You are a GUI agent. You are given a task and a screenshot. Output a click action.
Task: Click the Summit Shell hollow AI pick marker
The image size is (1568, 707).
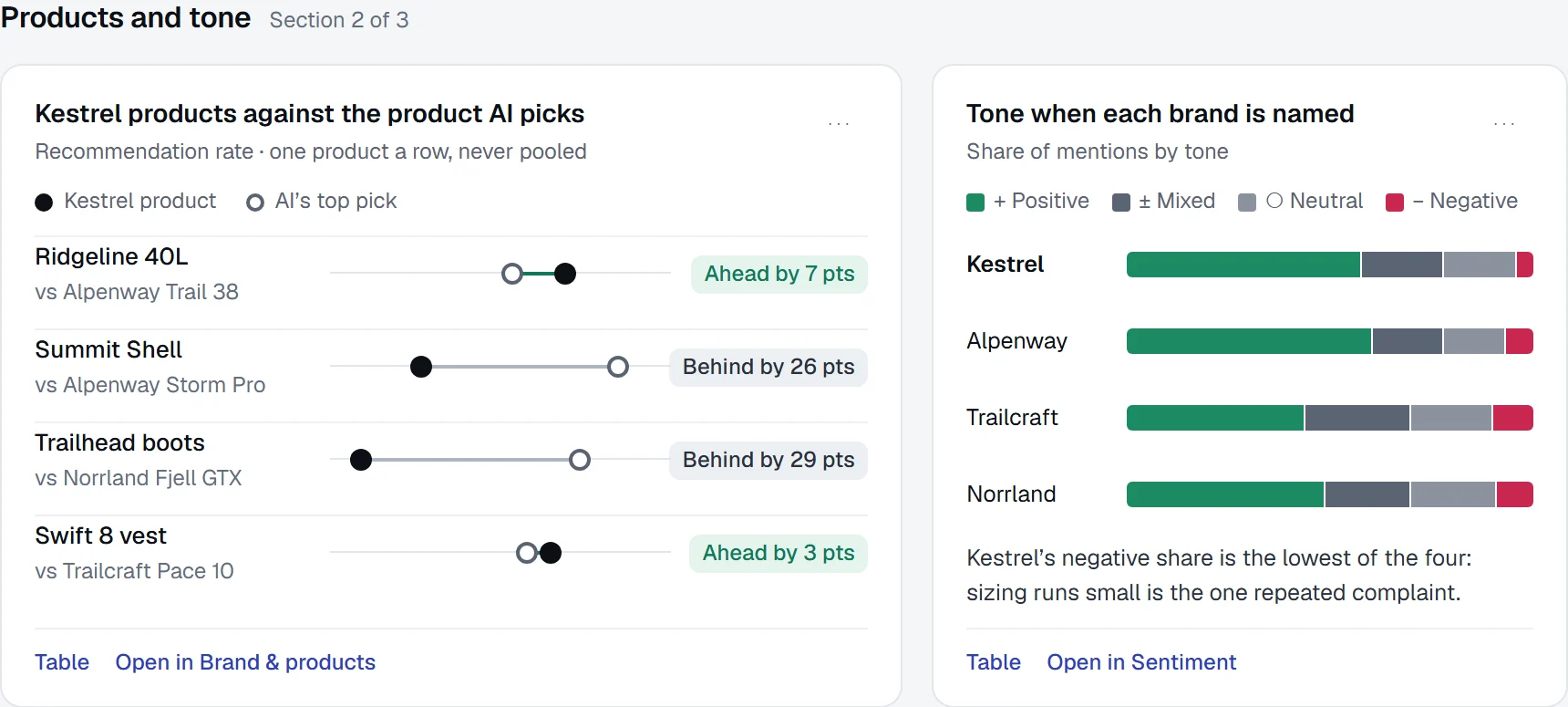point(618,367)
